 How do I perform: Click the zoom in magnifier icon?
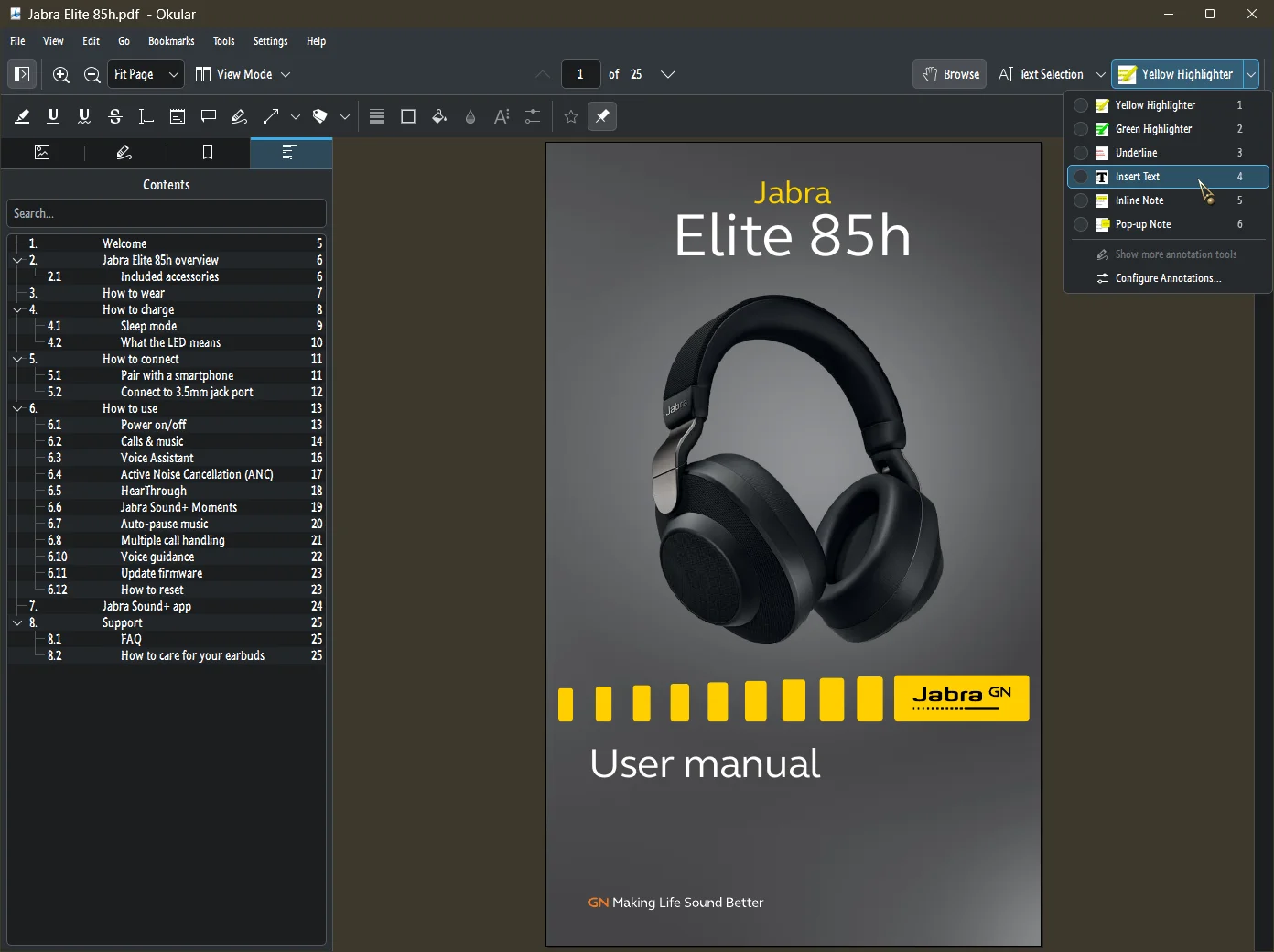click(61, 75)
